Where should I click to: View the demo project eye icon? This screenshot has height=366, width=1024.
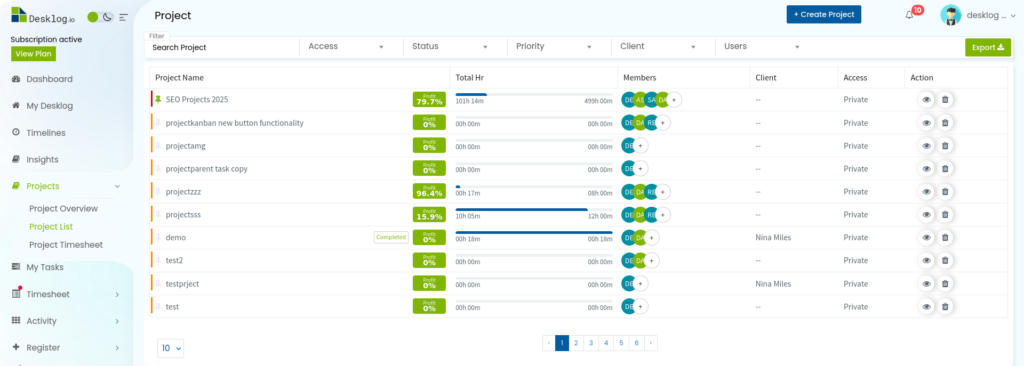926,238
